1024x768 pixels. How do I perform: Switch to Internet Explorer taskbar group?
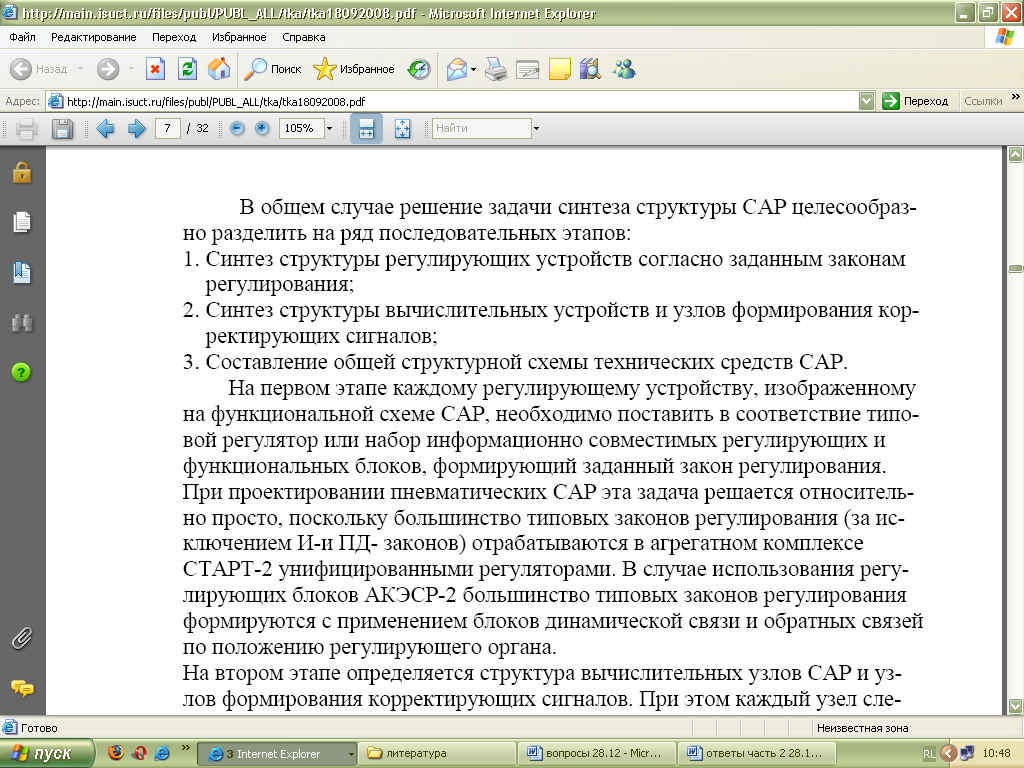277,754
